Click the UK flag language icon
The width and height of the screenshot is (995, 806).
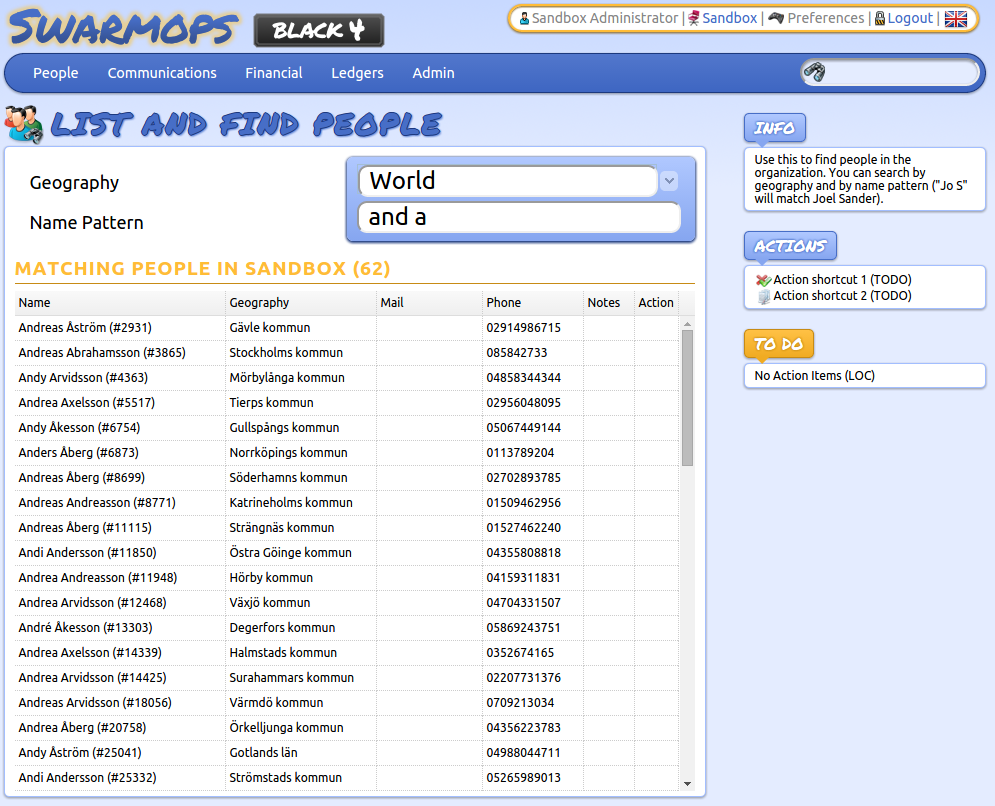tap(956, 19)
